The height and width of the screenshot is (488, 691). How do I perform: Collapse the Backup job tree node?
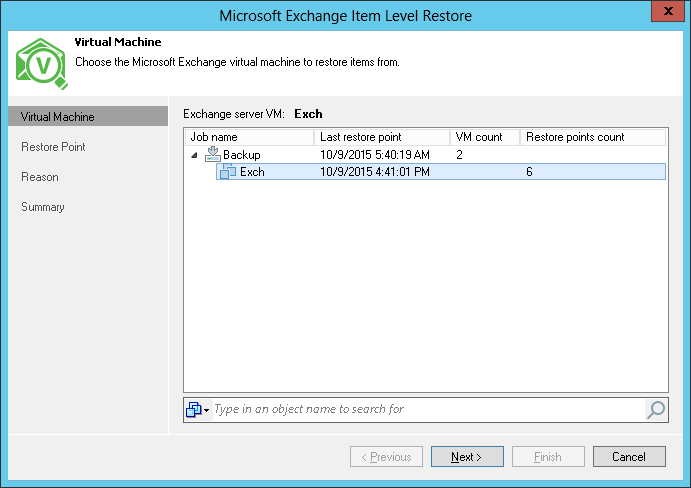194,155
